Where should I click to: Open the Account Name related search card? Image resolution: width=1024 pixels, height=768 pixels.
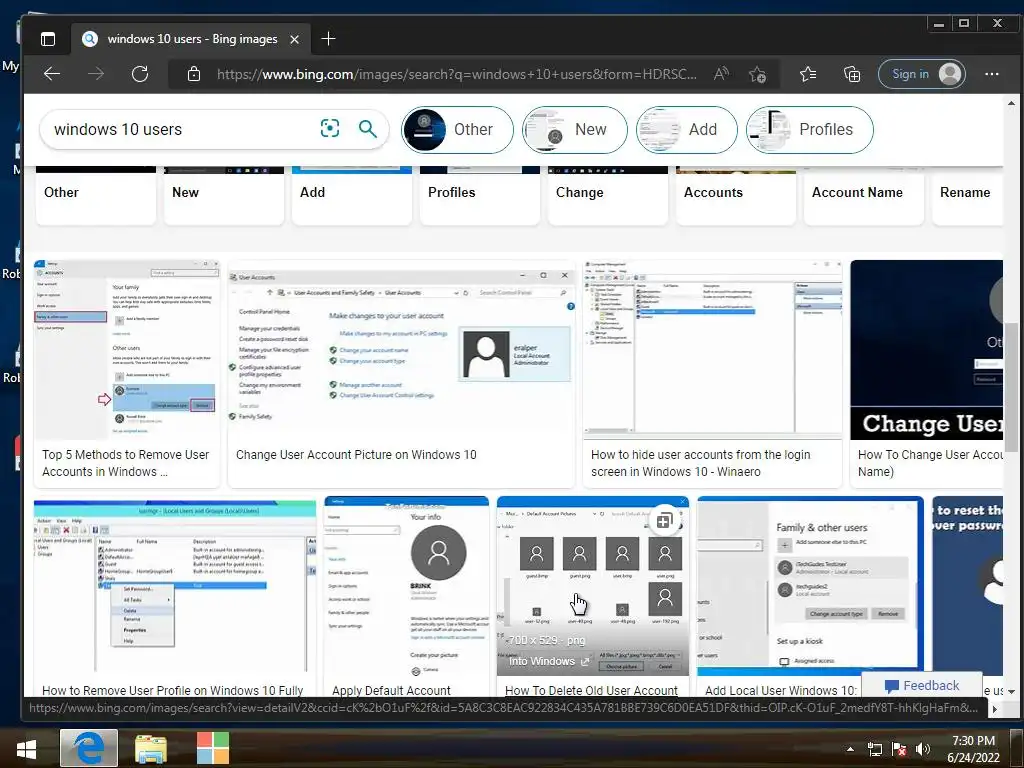[x=864, y=195]
